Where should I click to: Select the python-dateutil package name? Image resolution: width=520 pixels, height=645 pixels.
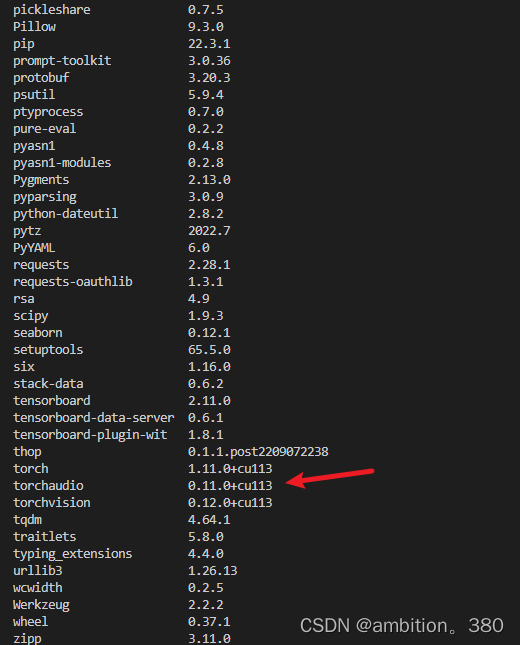click(x=65, y=214)
